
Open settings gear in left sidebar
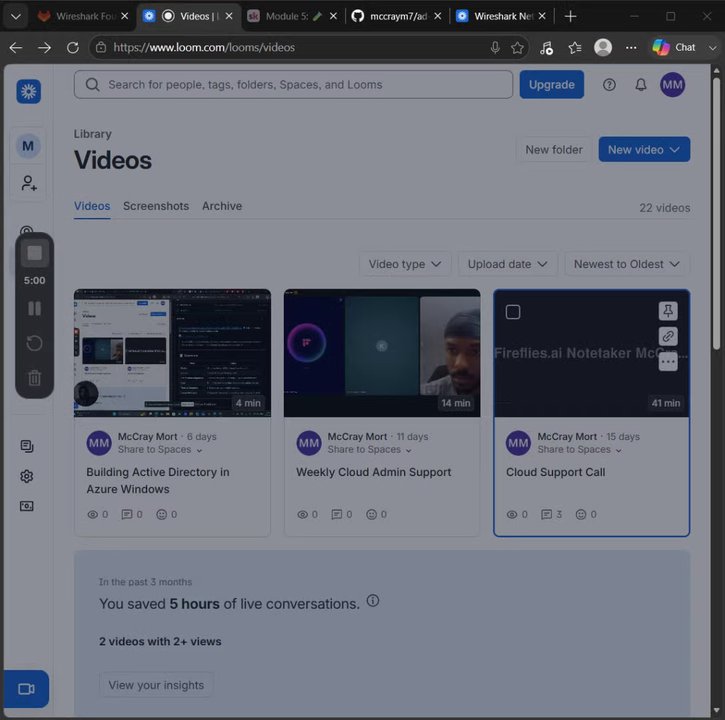(27, 476)
